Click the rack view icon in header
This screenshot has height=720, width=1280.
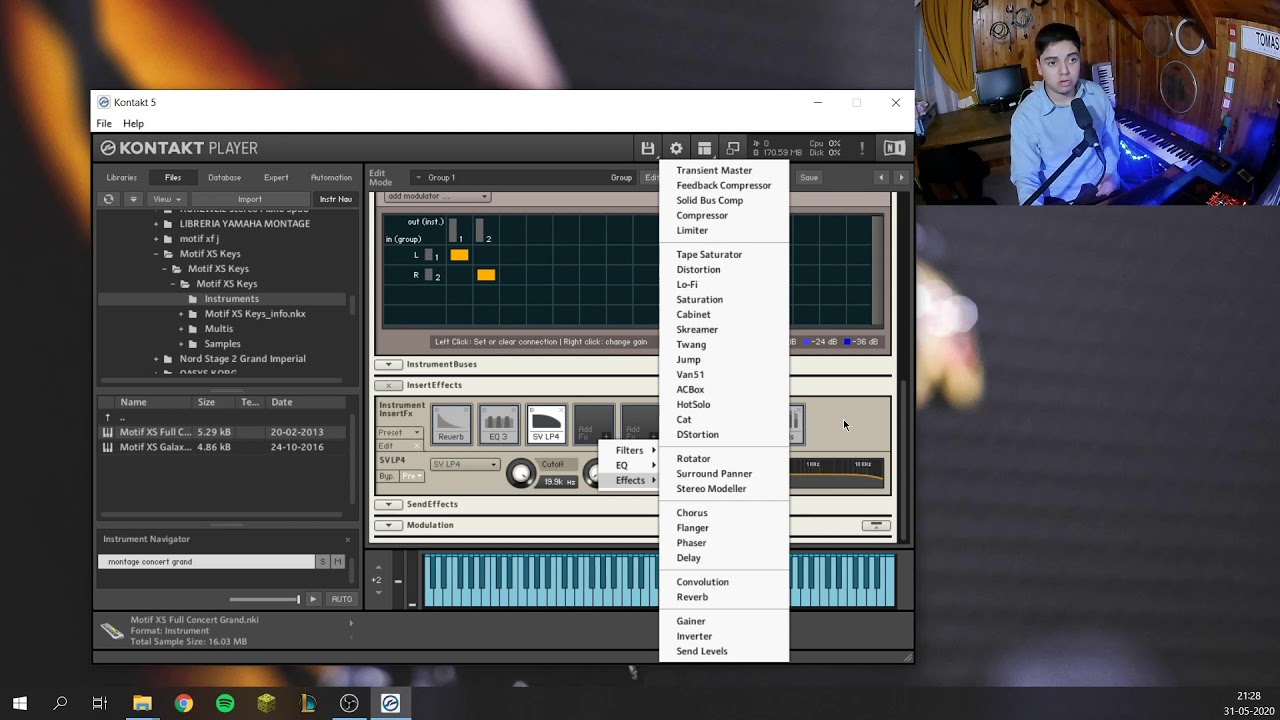[x=704, y=148]
